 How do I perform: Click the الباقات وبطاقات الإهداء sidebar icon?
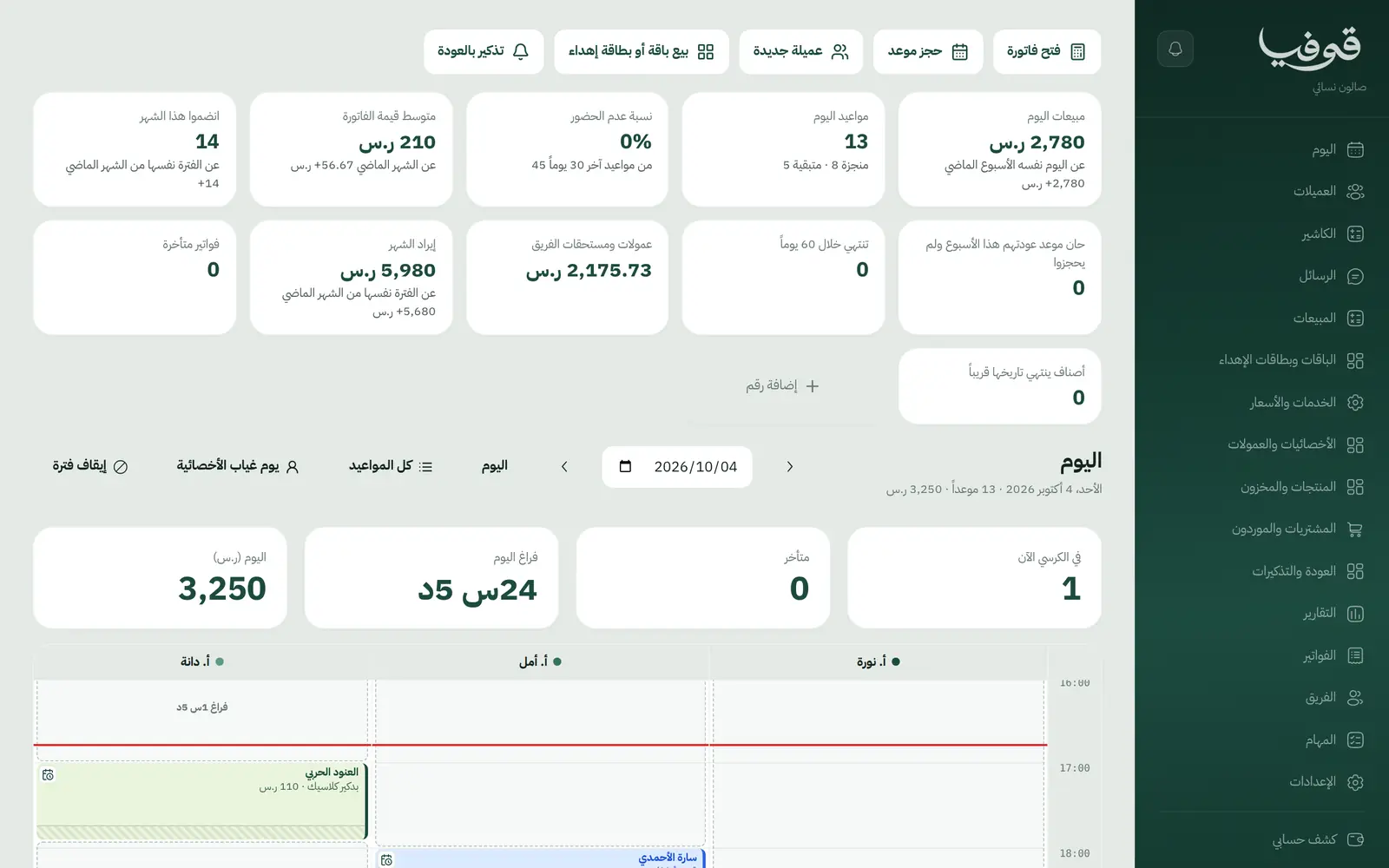pos(1355,360)
